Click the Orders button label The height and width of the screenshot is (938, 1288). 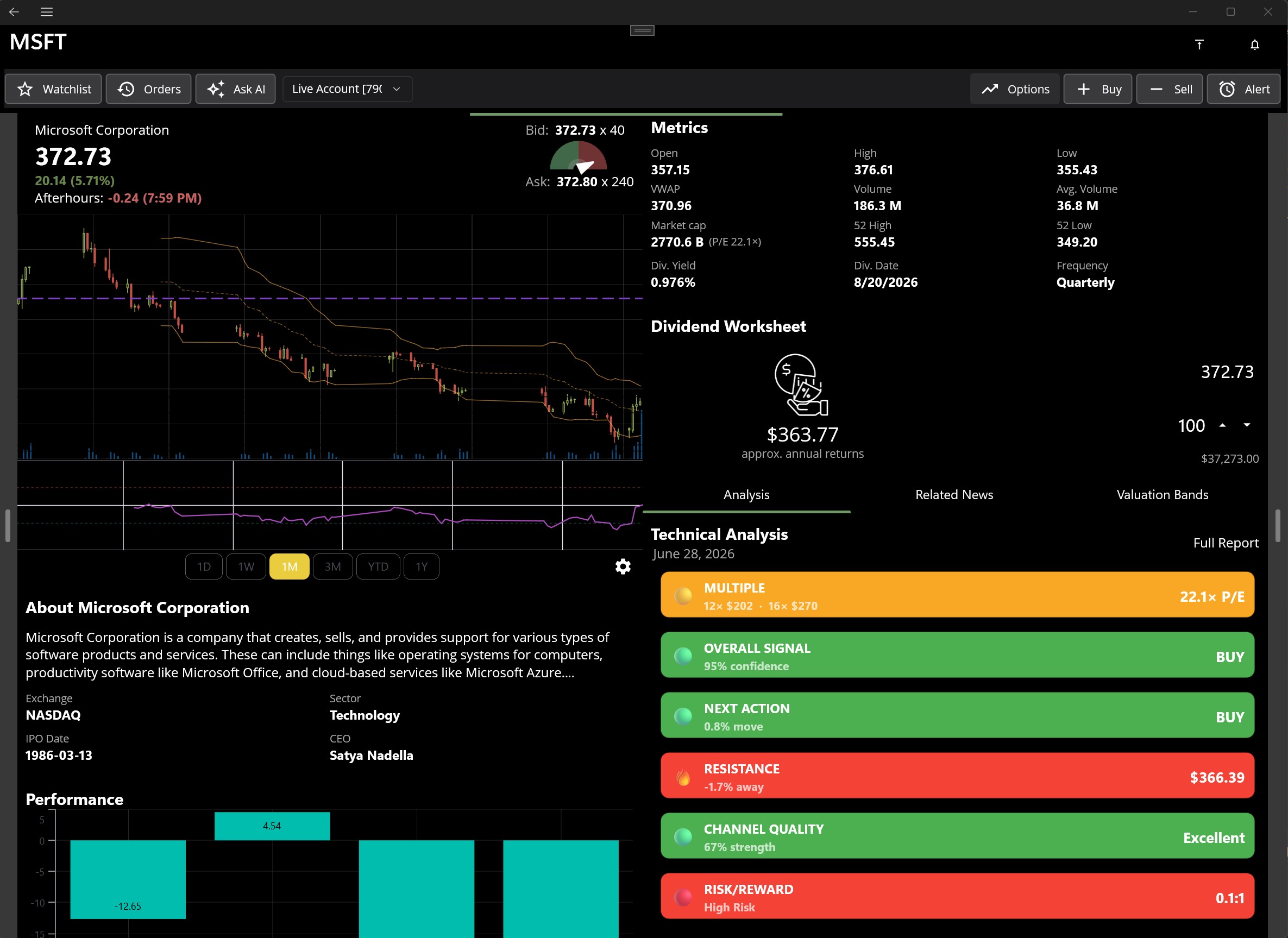pyautogui.click(x=162, y=89)
